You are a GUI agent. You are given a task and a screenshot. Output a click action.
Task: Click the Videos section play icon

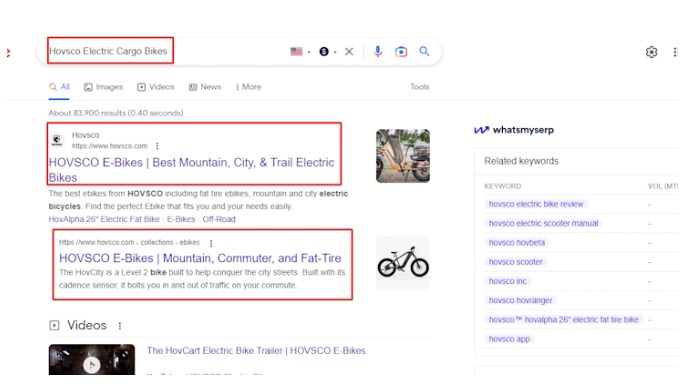point(54,325)
